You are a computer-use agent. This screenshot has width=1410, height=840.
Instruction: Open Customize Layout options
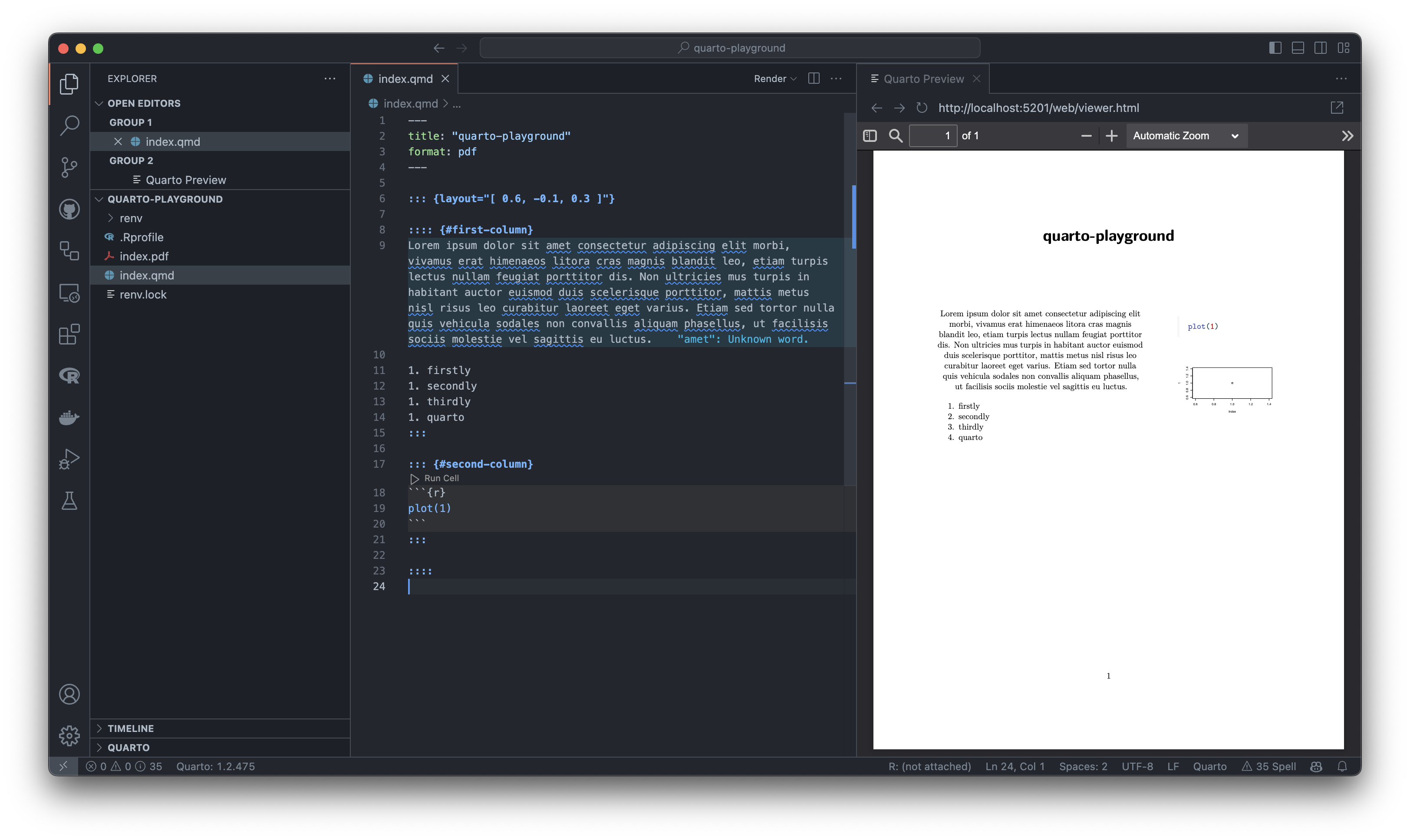1344,48
